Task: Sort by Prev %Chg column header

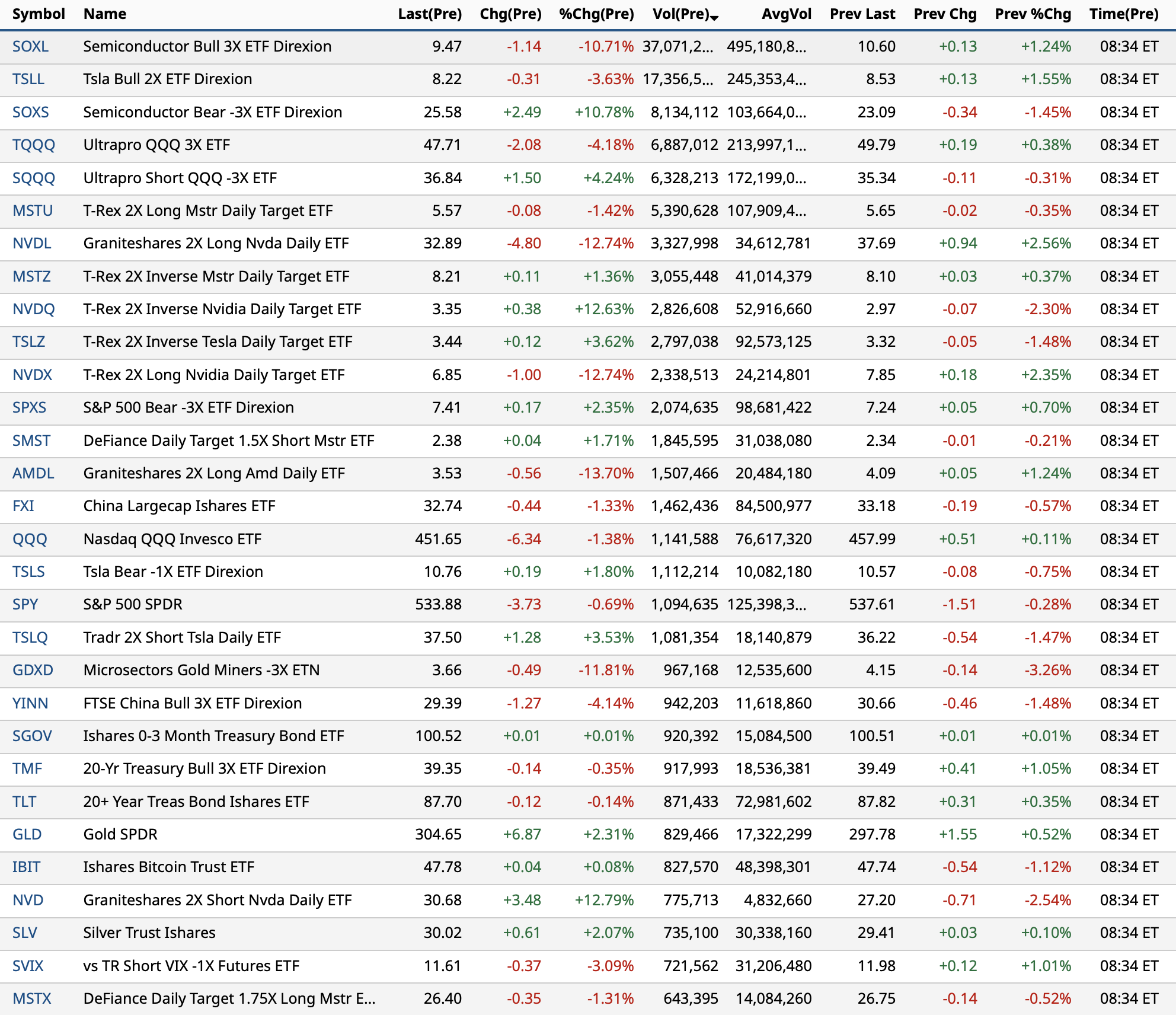Action: pos(1033,14)
